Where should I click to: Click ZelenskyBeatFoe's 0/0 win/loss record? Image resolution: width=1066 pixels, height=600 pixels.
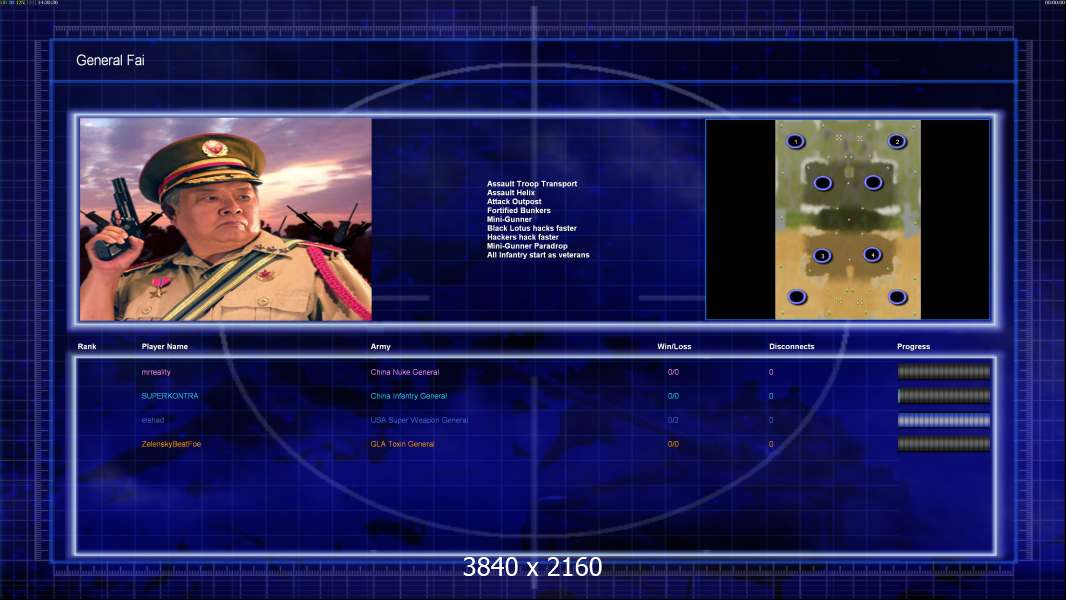click(x=673, y=444)
